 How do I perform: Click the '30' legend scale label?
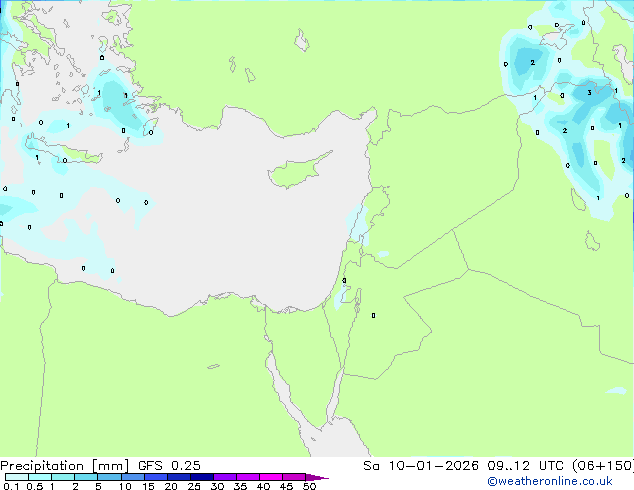(217, 486)
